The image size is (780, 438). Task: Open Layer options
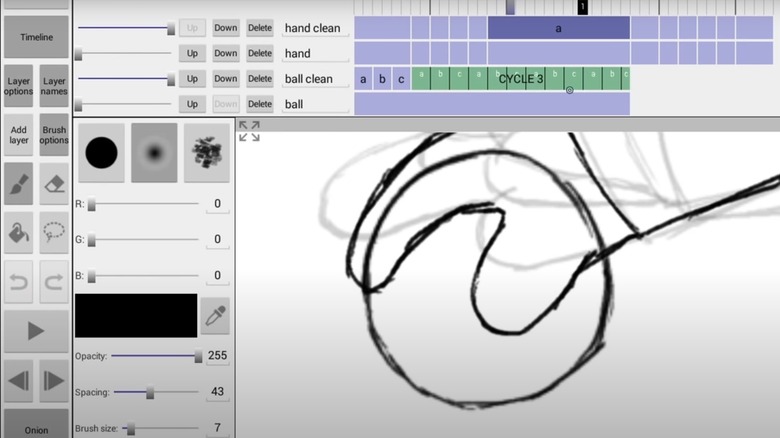pos(18,86)
